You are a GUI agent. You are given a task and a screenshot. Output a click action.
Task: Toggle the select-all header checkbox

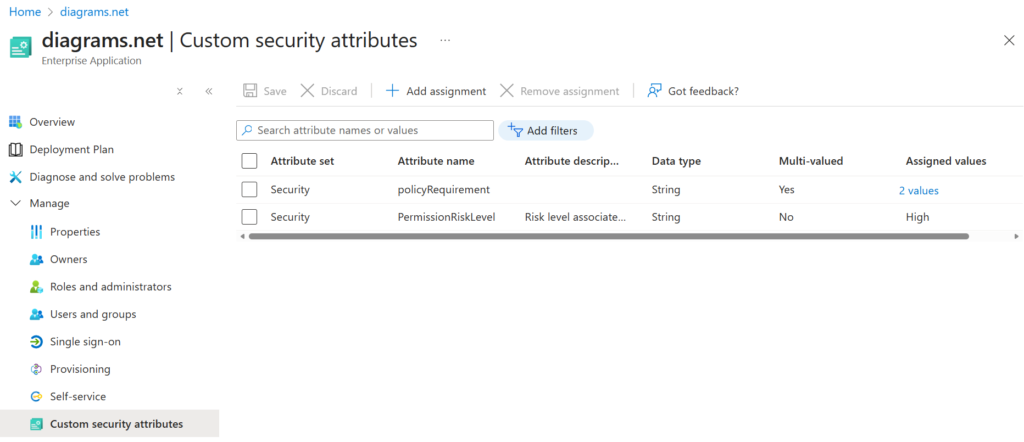click(x=250, y=161)
